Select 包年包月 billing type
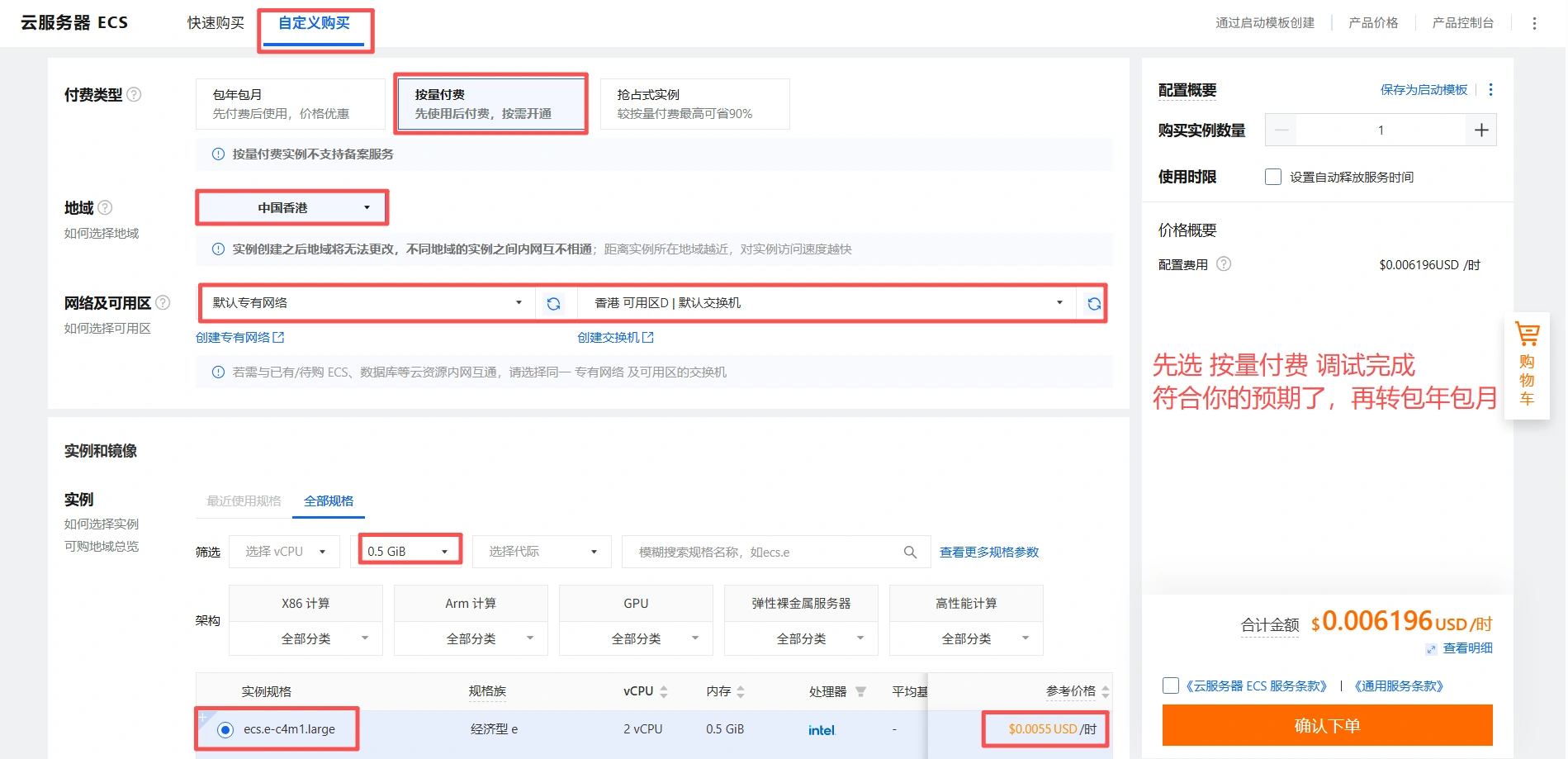 pyautogui.click(x=291, y=104)
